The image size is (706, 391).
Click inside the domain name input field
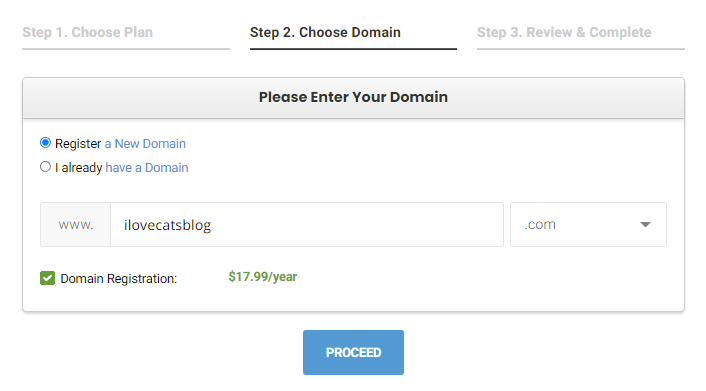[x=307, y=224]
